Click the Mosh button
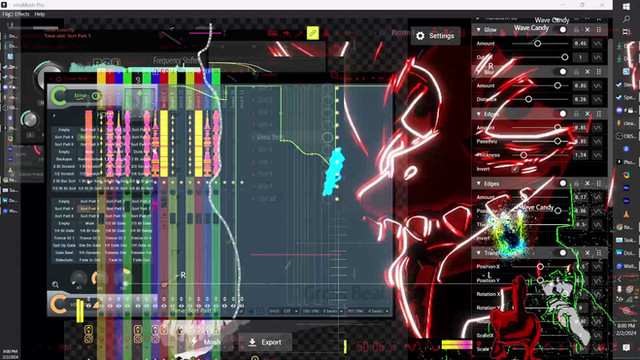 [x=207, y=342]
